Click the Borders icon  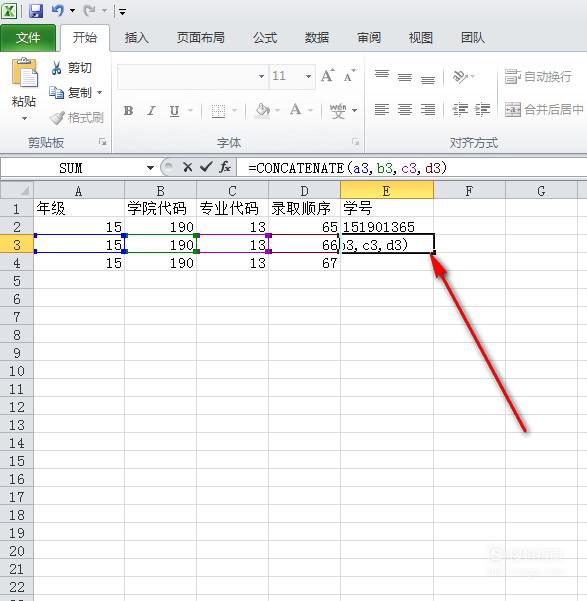(x=219, y=111)
